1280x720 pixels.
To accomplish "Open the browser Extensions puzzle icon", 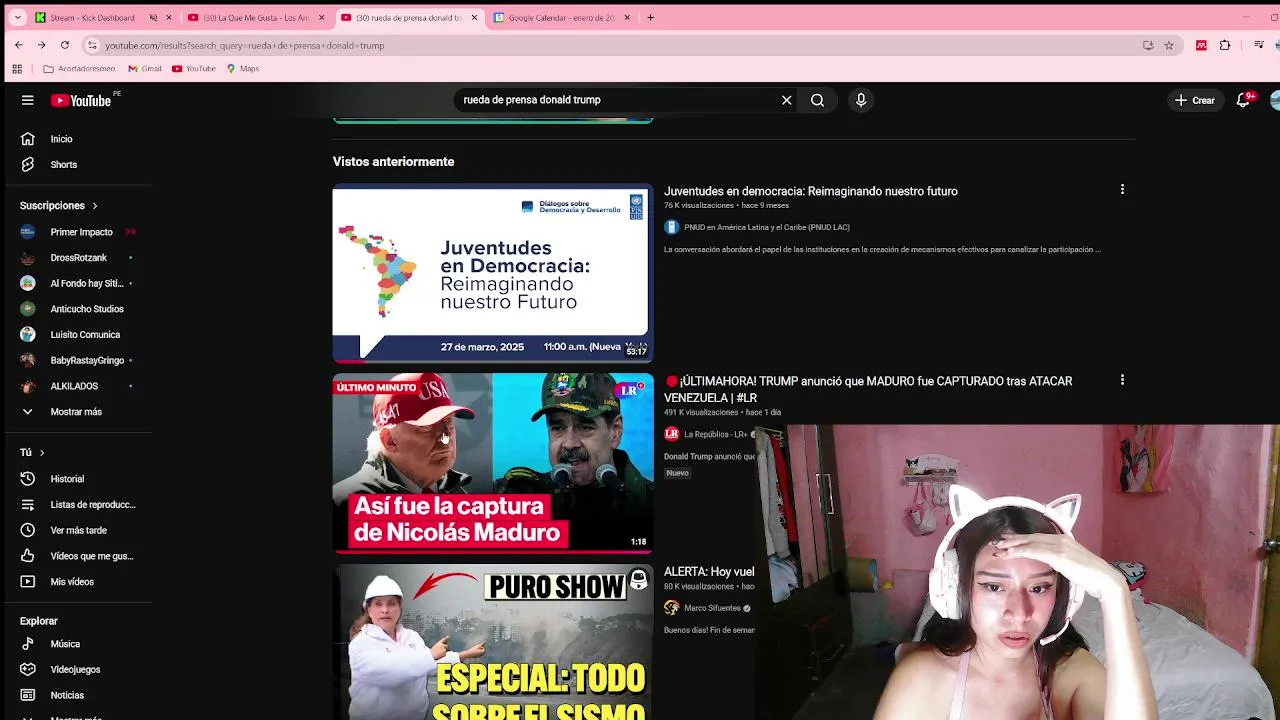I will (x=1225, y=45).
